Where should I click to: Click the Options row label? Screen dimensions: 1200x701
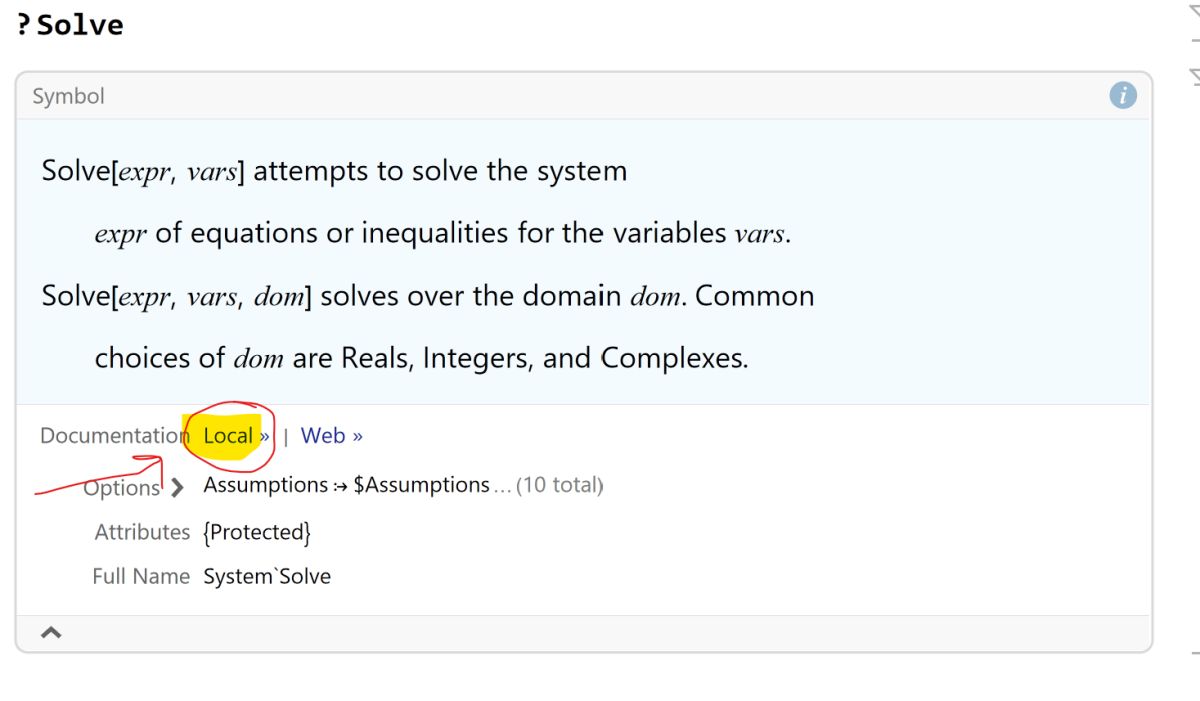point(122,488)
